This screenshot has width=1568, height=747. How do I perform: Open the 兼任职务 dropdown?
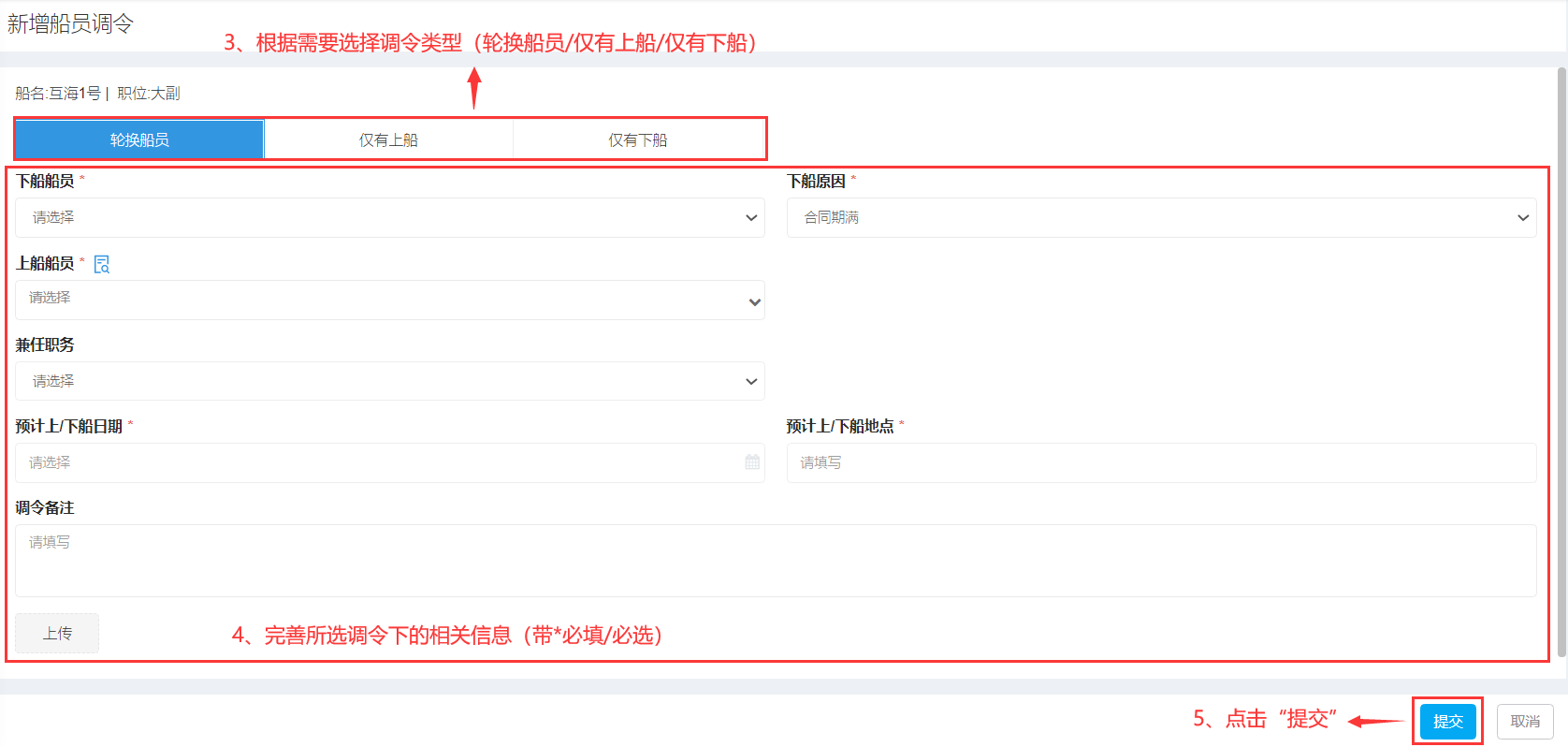(390, 381)
